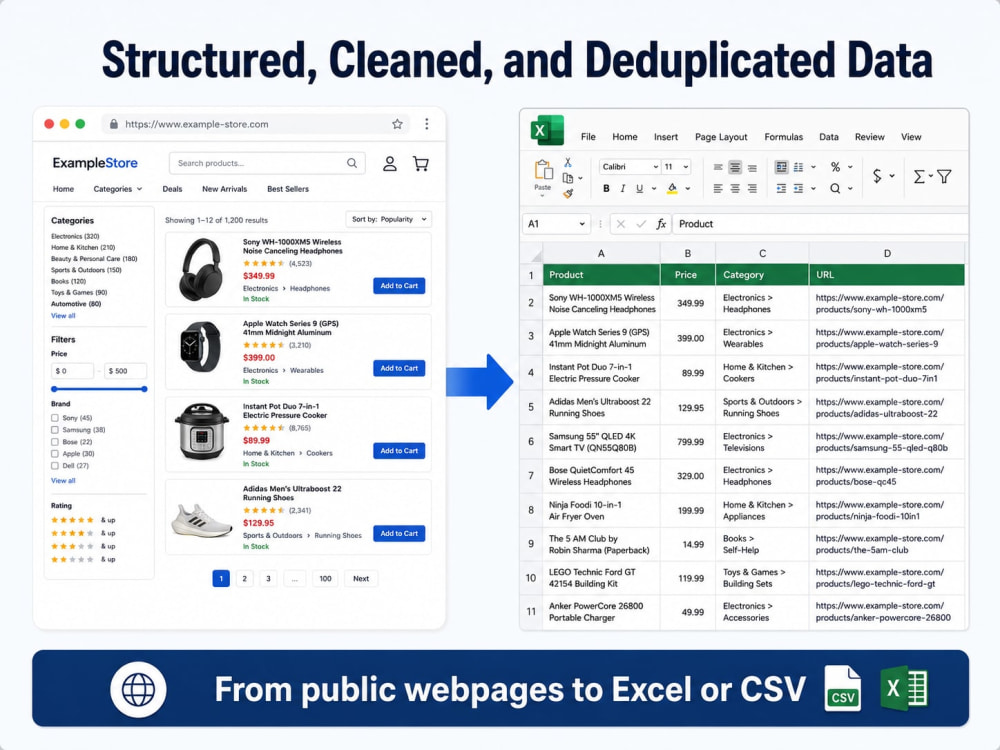
Task: Click the price slider right handle
Action: pyautogui.click(x=145, y=389)
